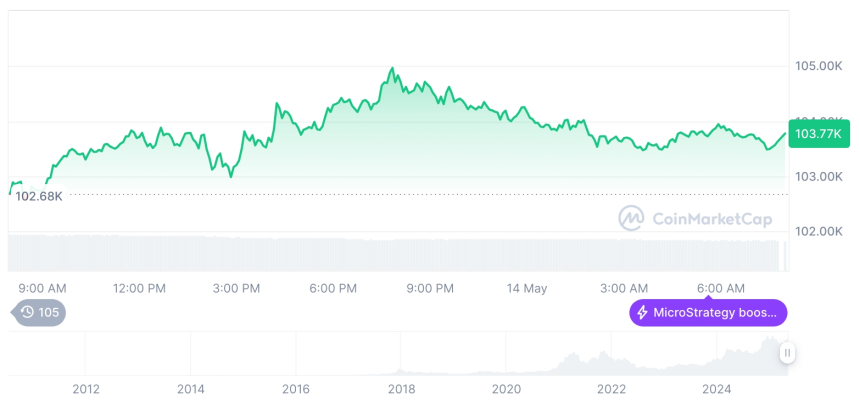Click the history clock icon beside 105
Screen dimensions: 860x401
point(27,313)
